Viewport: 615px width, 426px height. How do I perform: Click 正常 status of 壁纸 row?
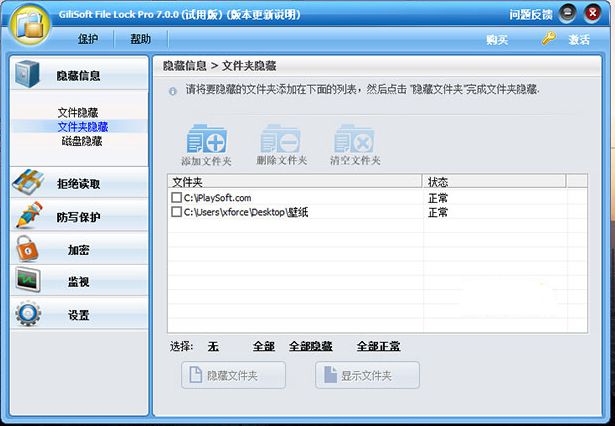[x=438, y=213]
